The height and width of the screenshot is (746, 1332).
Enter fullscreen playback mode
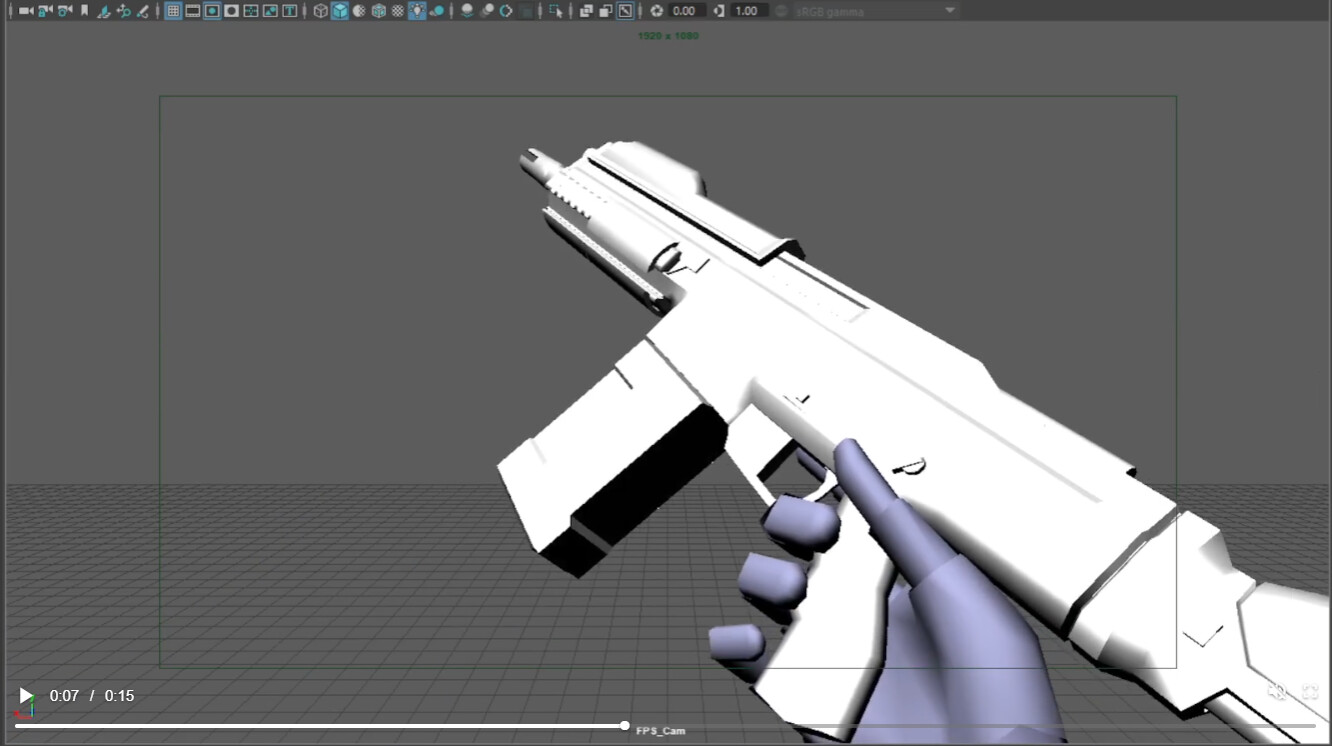tap(1310, 691)
